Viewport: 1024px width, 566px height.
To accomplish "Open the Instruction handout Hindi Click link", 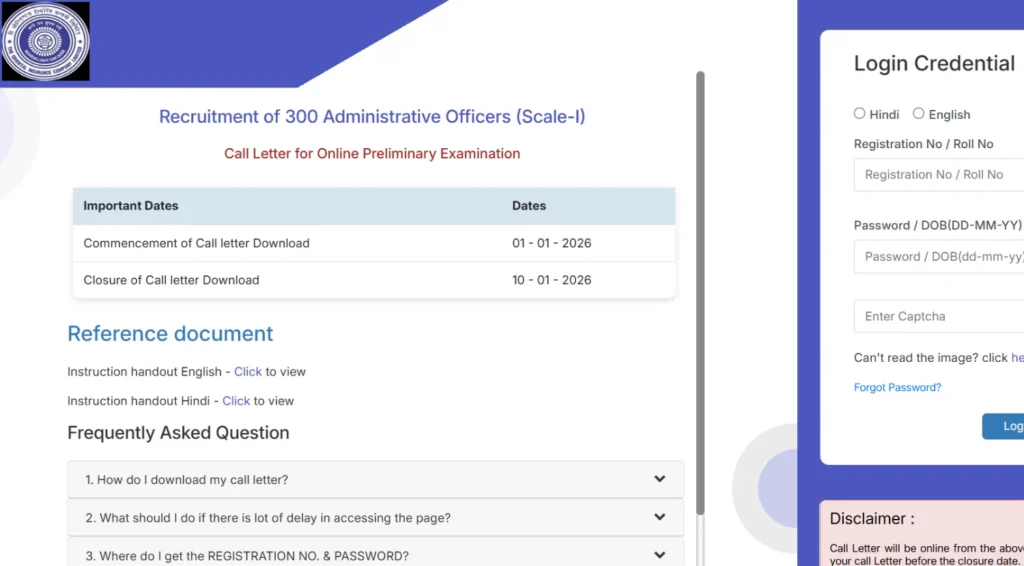I will pos(236,401).
